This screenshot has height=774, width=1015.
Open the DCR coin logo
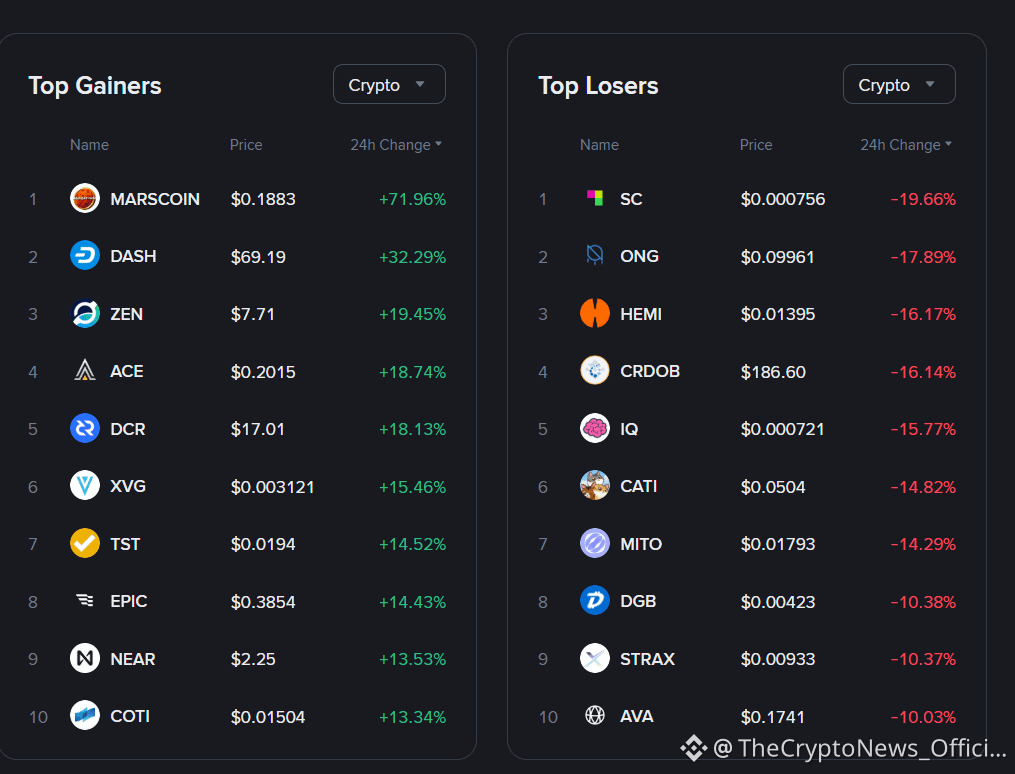tap(85, 428)
